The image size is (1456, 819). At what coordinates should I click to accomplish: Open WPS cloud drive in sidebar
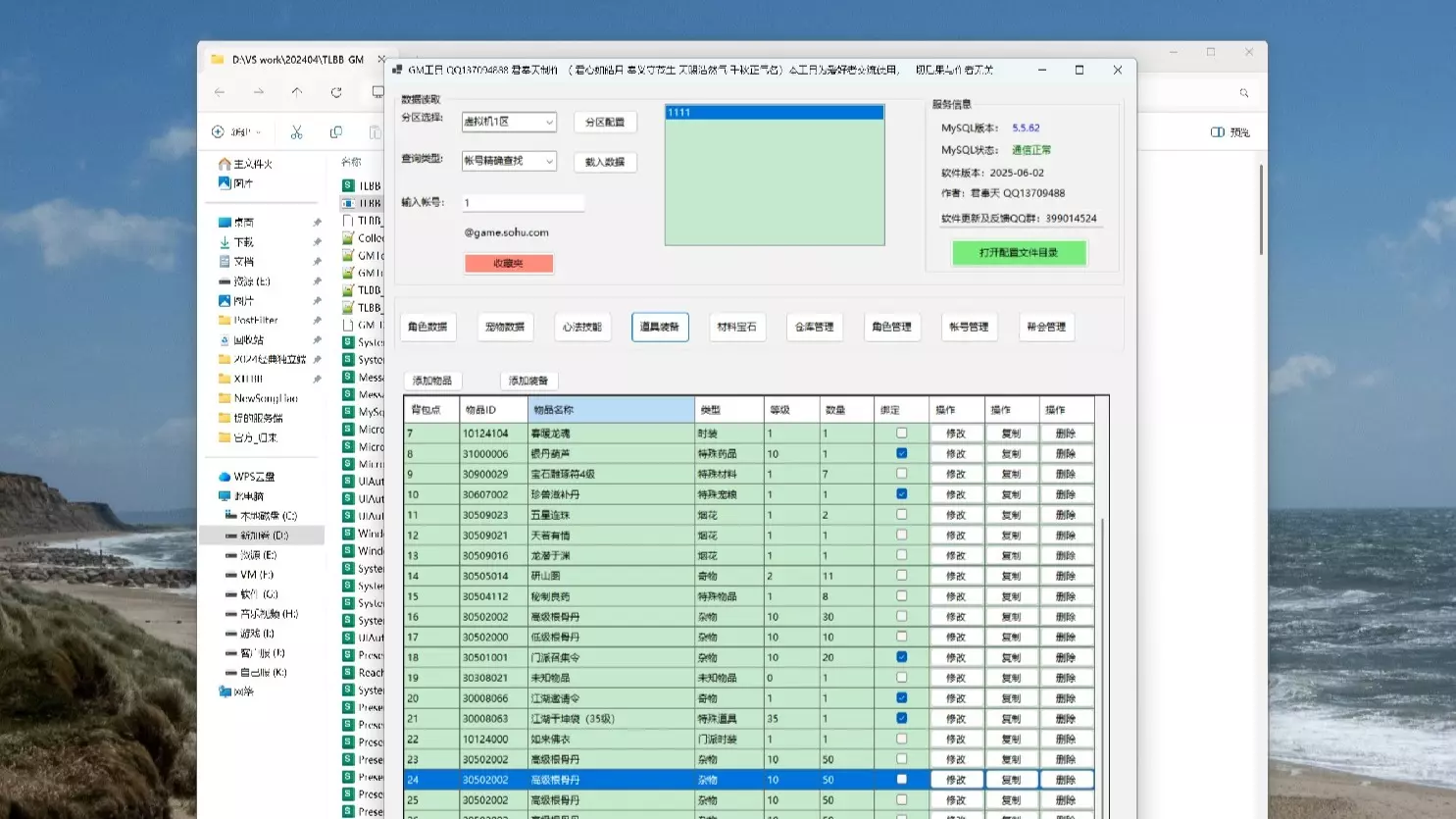[253, 477]
